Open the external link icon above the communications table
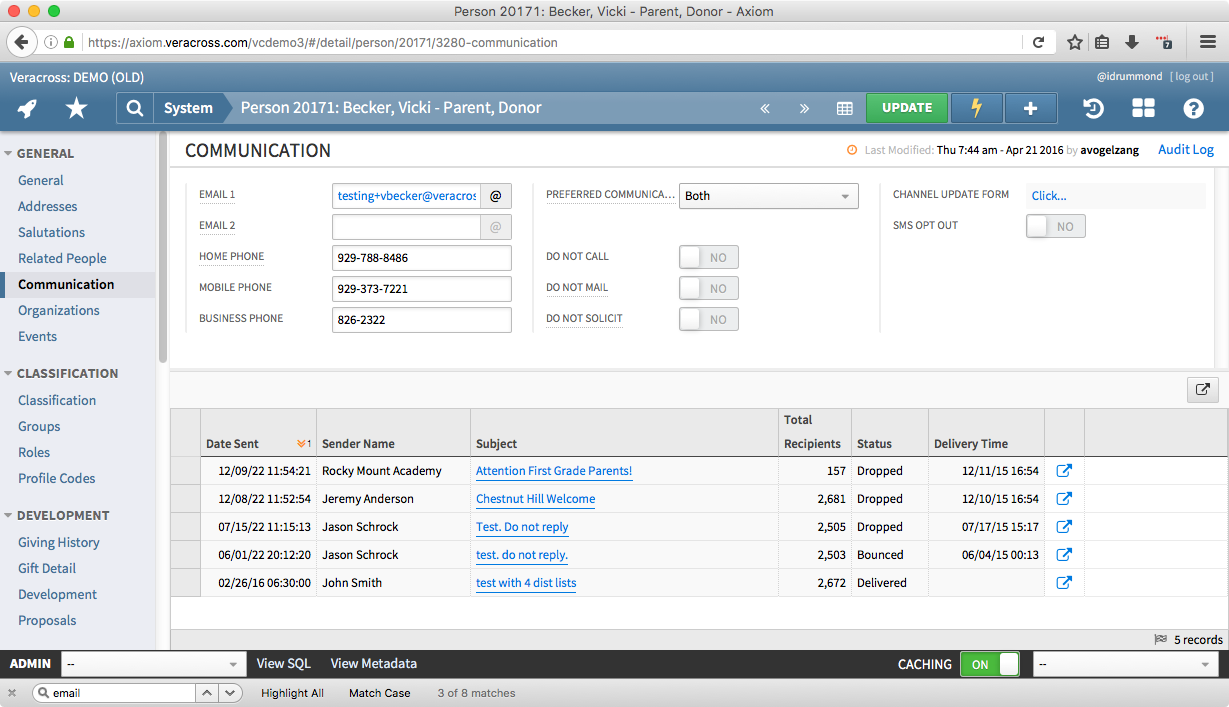 [x=1202, y=389]
